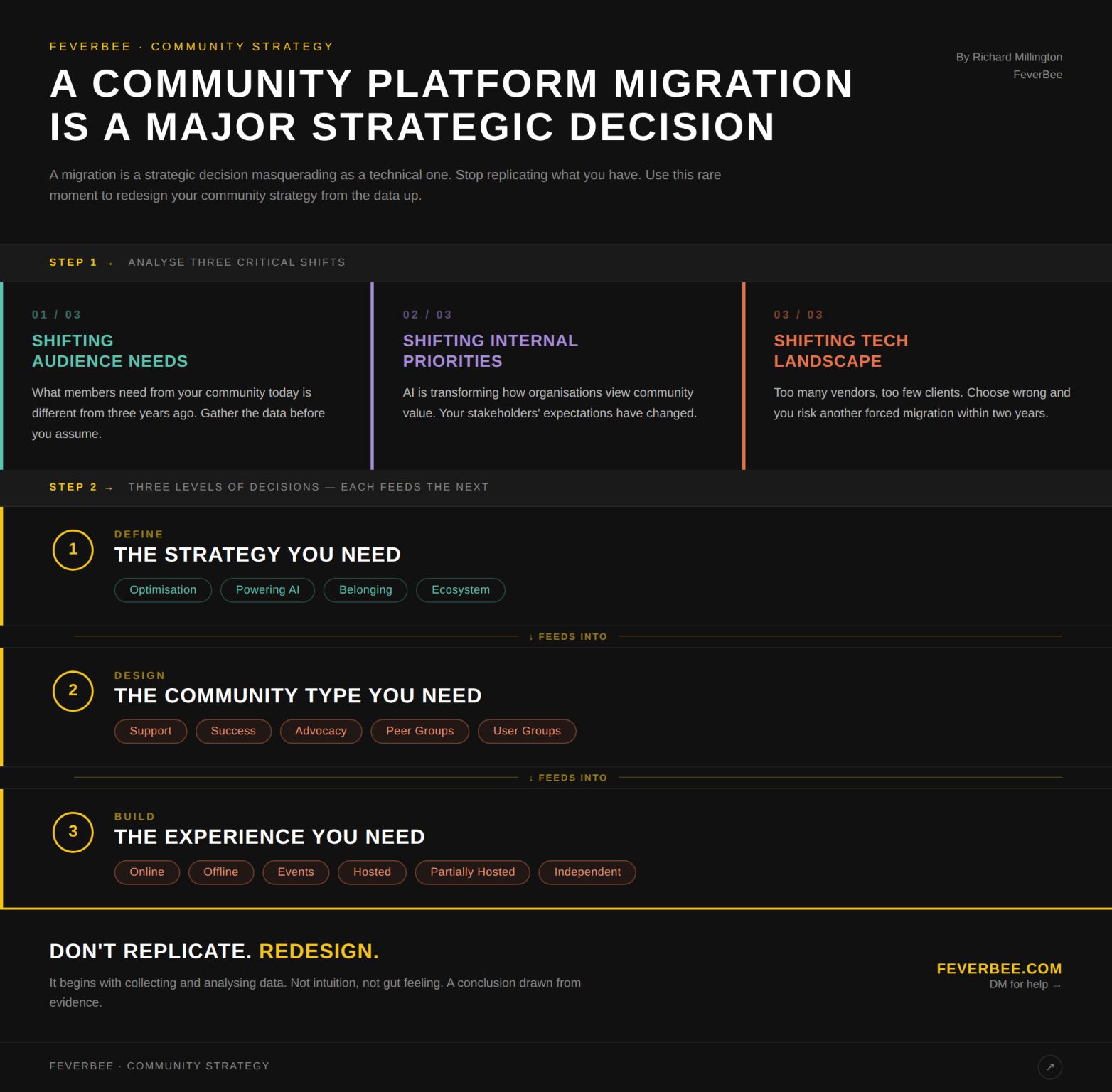Open the Shifting Audience Needs card heading
This screenshot has height=1092, width=1112.
(109, 350)
